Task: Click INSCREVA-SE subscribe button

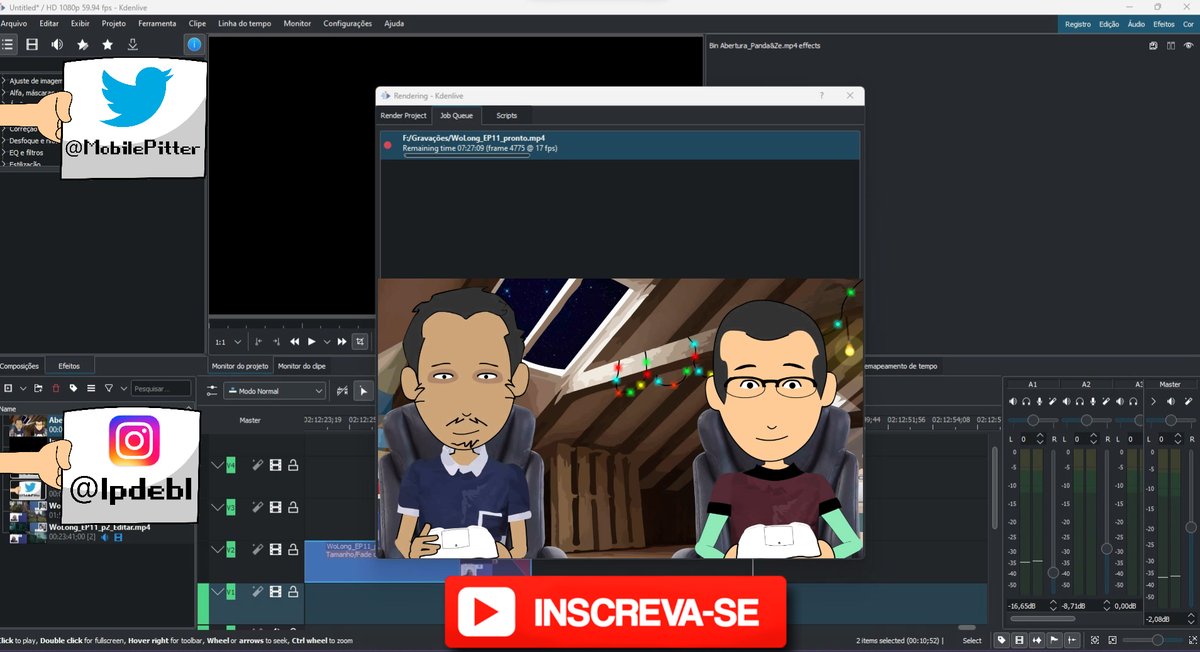Action: pyautogui.click(x=615, y=611)
